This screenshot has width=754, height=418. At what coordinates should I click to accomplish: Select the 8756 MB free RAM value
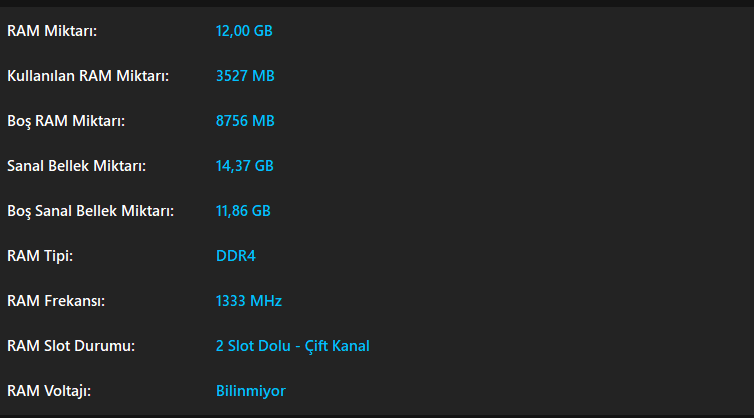click(x=245, y=121)
